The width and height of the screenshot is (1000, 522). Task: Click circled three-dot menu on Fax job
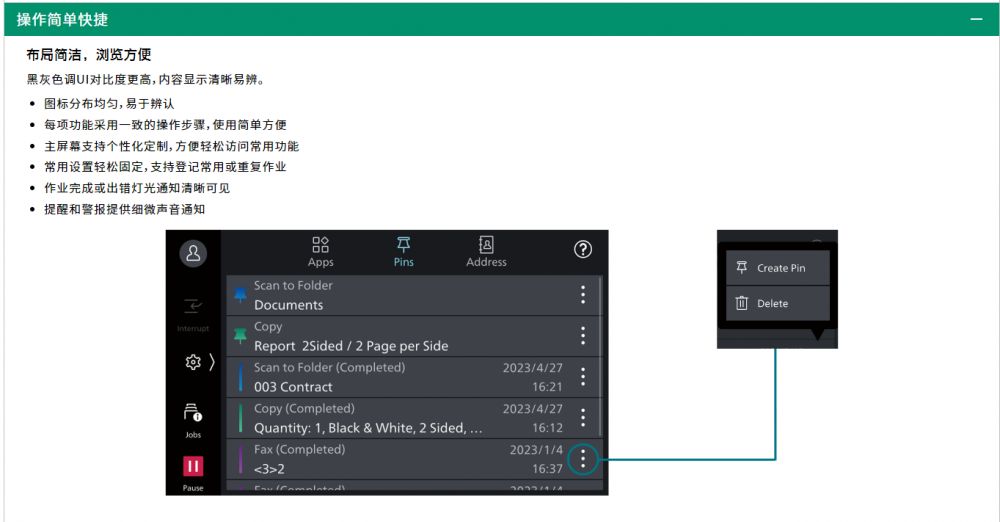coord(583,459)
